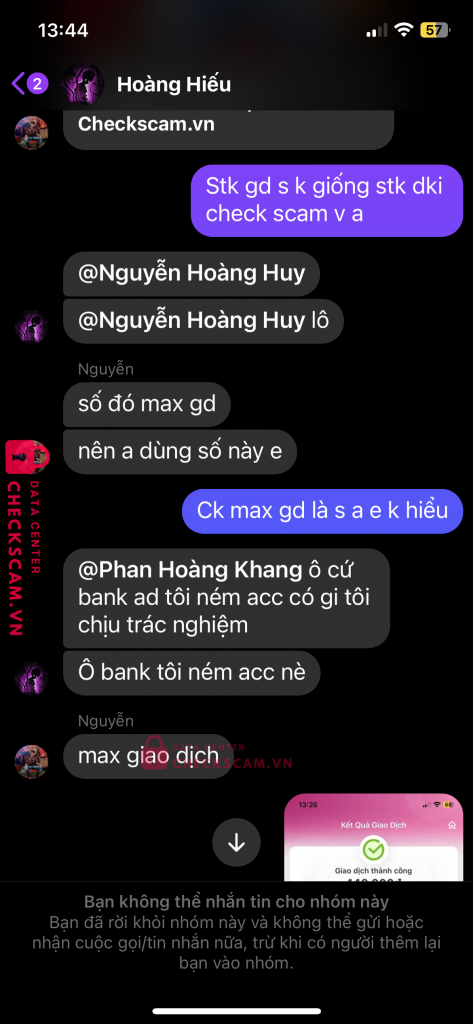
Task: Tap the Wi-Fi status icon
Action: tap(404, 30)
